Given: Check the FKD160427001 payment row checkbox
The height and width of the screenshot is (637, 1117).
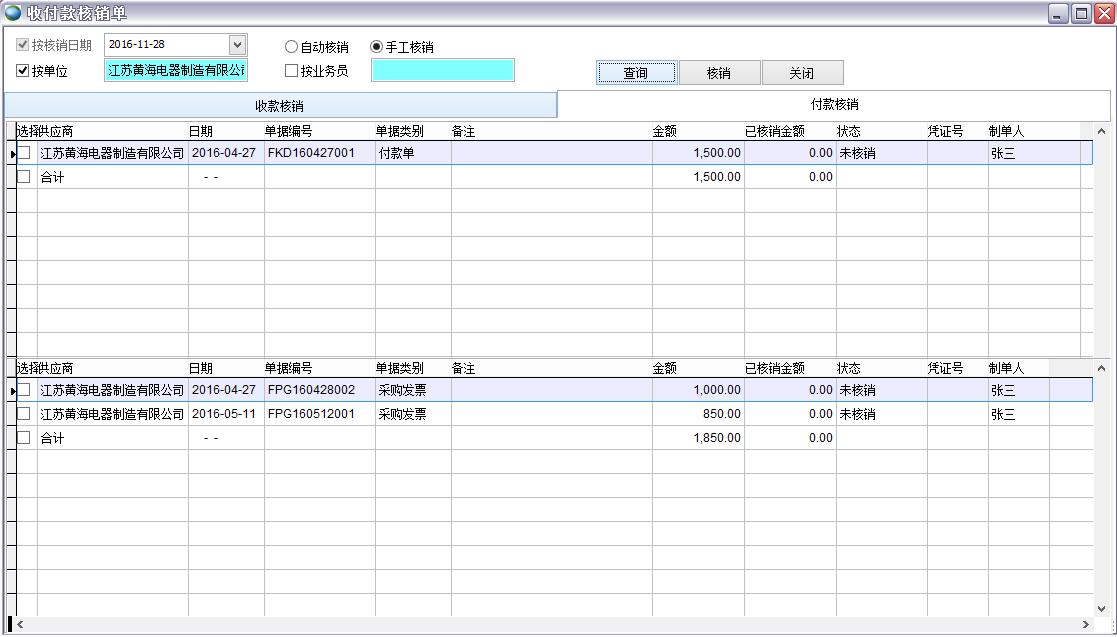Looking at the screenshot, I should pos(22,152).
